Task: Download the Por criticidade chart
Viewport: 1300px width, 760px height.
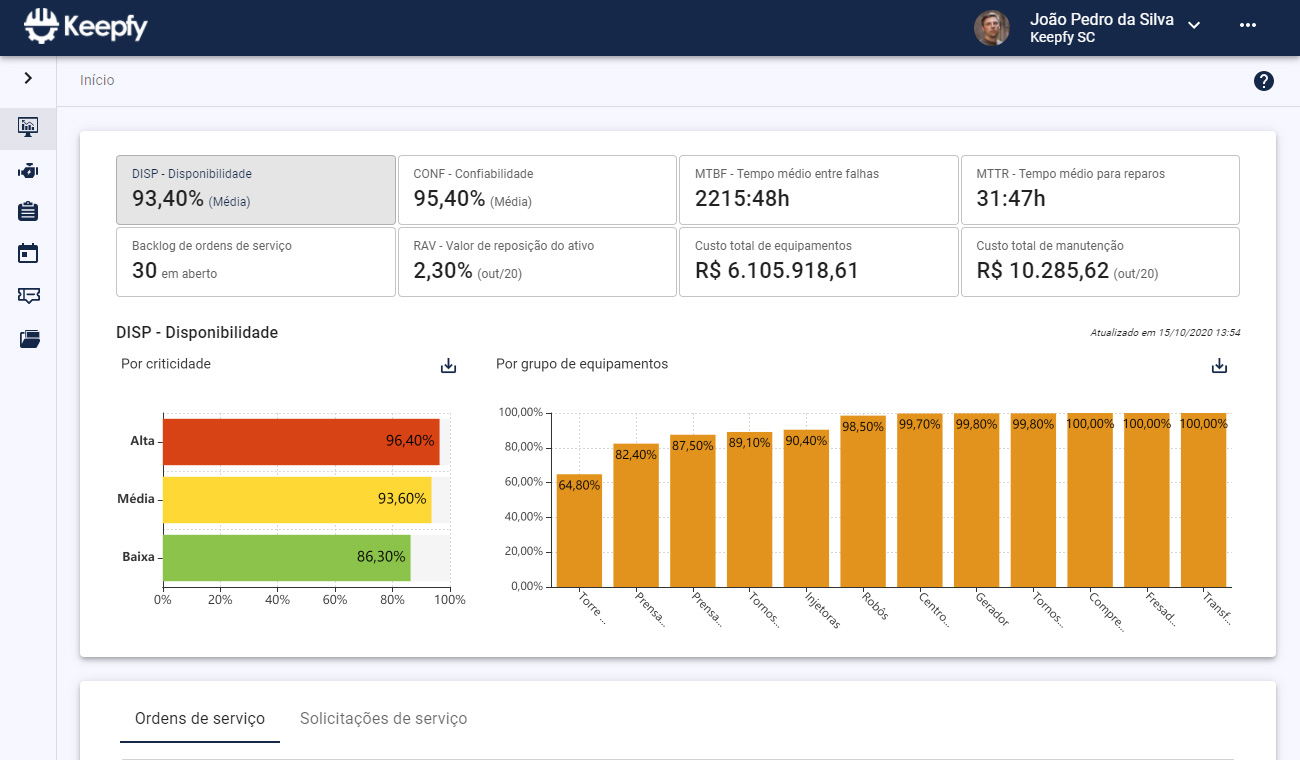Action: coord(447,366)
